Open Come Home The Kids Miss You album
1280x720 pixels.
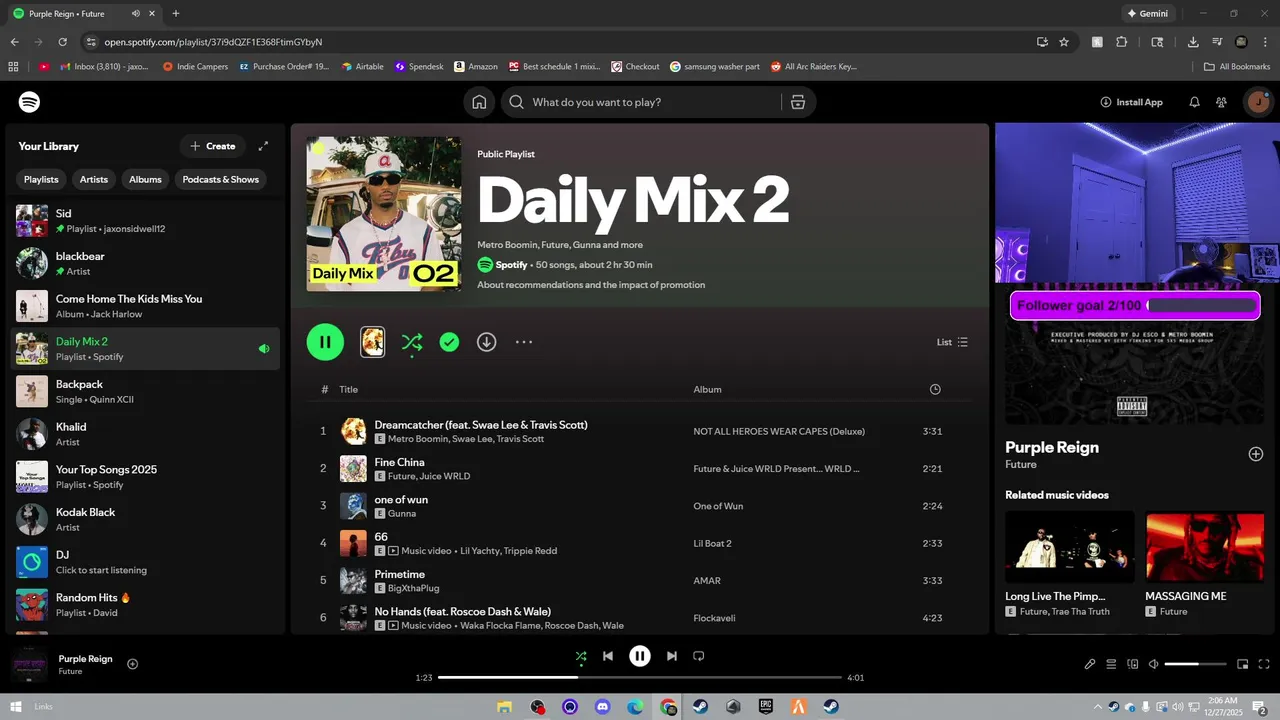pyautogui.click(x=145, y=306)
